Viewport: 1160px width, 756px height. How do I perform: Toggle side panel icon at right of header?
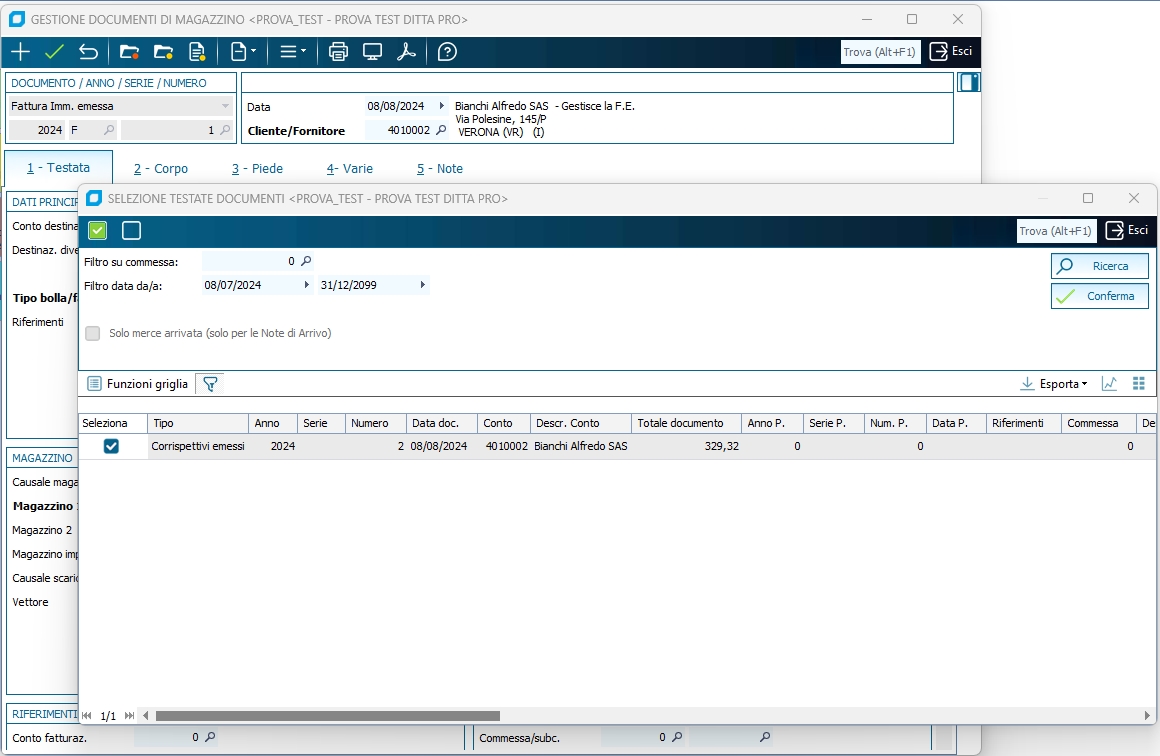coord(969,82)
